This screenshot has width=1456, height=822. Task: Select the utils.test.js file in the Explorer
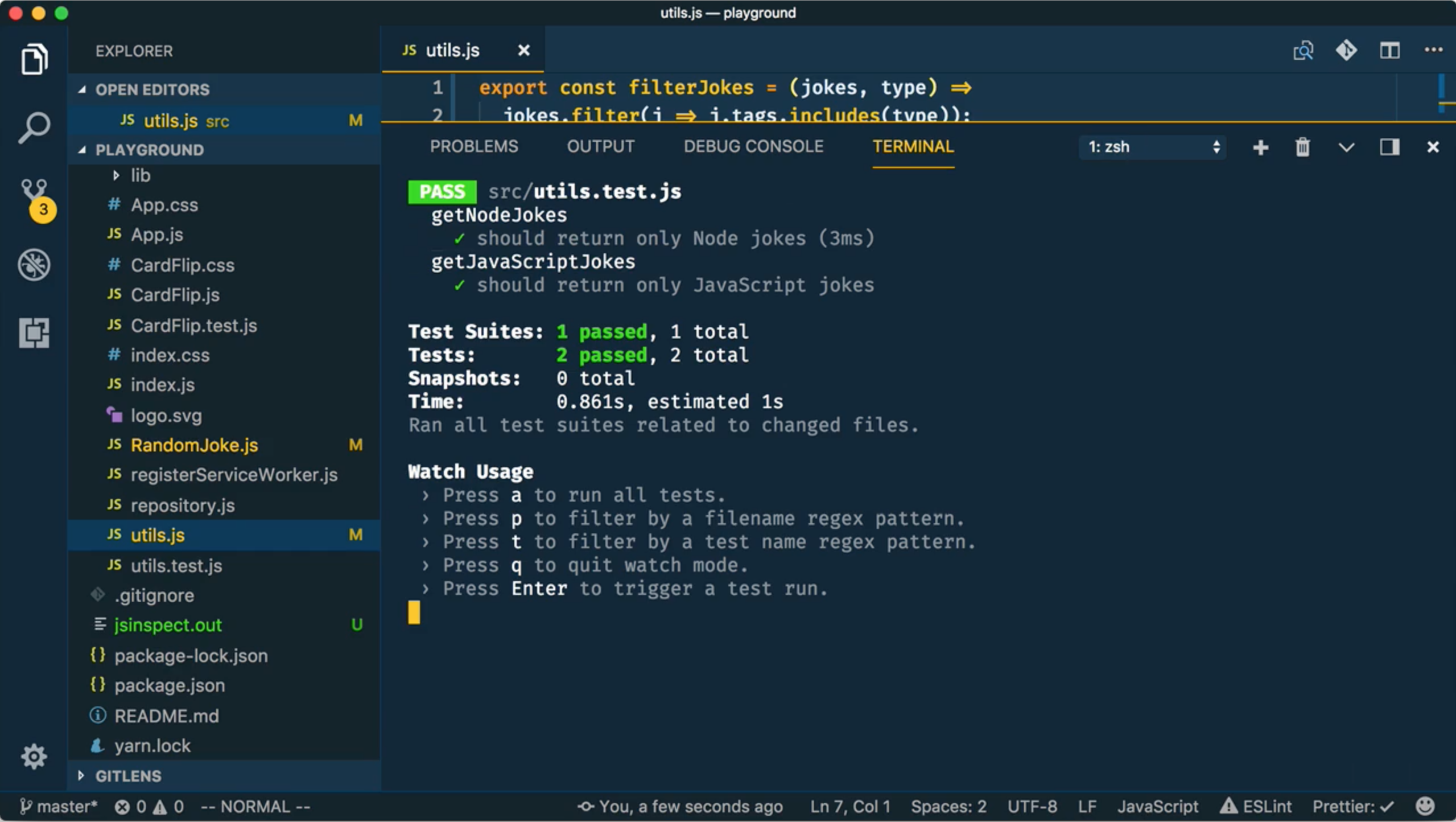176,565
